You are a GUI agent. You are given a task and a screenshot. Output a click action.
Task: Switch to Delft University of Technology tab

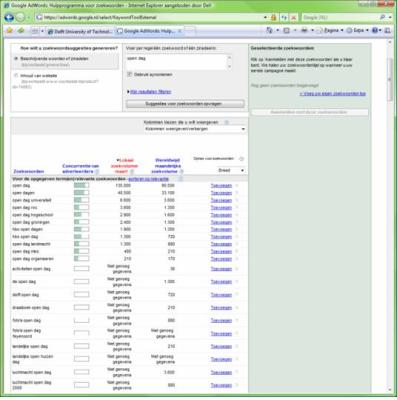pyautogui.click(x=80, y=31)
